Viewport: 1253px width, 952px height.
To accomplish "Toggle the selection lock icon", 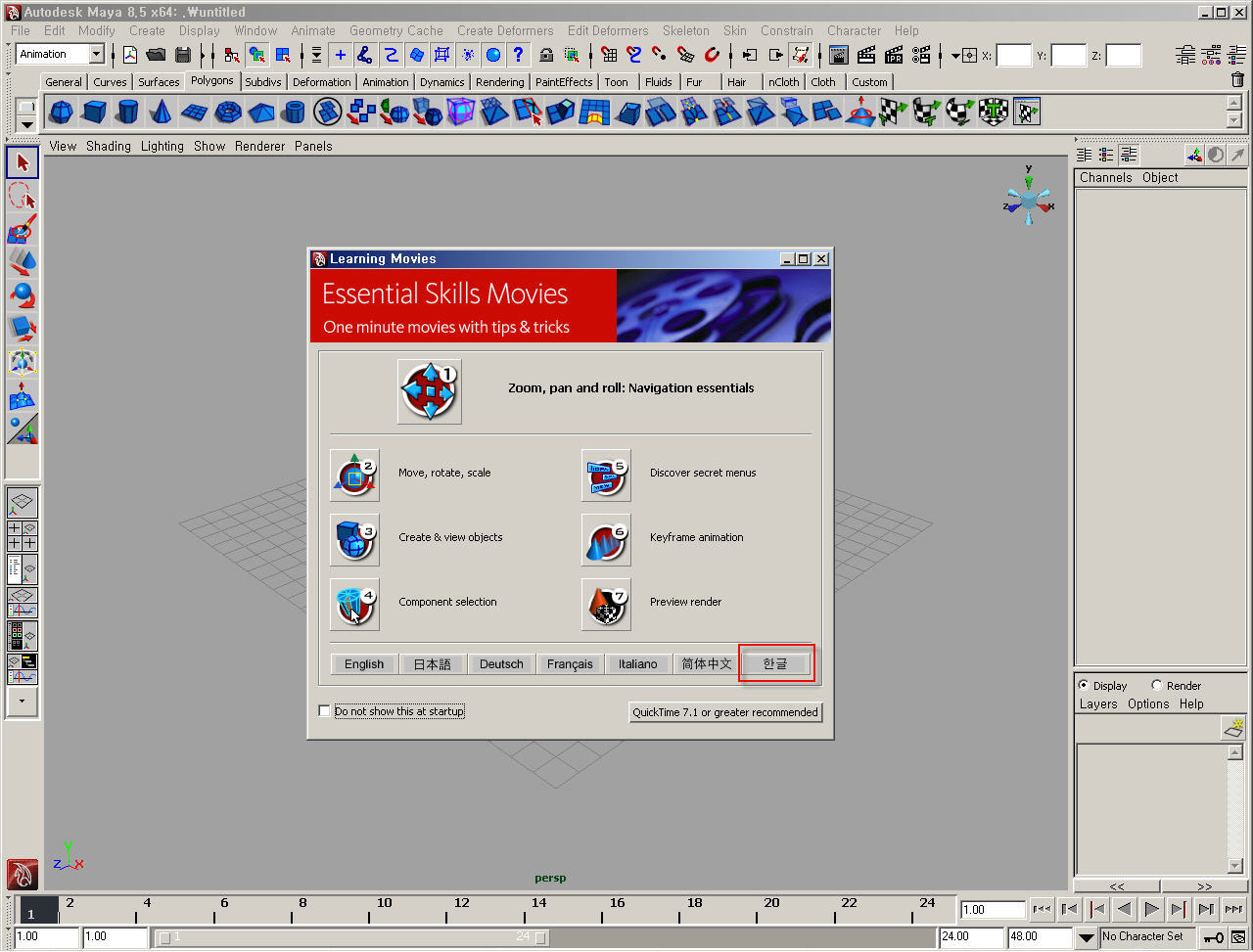I will (546, 55).
